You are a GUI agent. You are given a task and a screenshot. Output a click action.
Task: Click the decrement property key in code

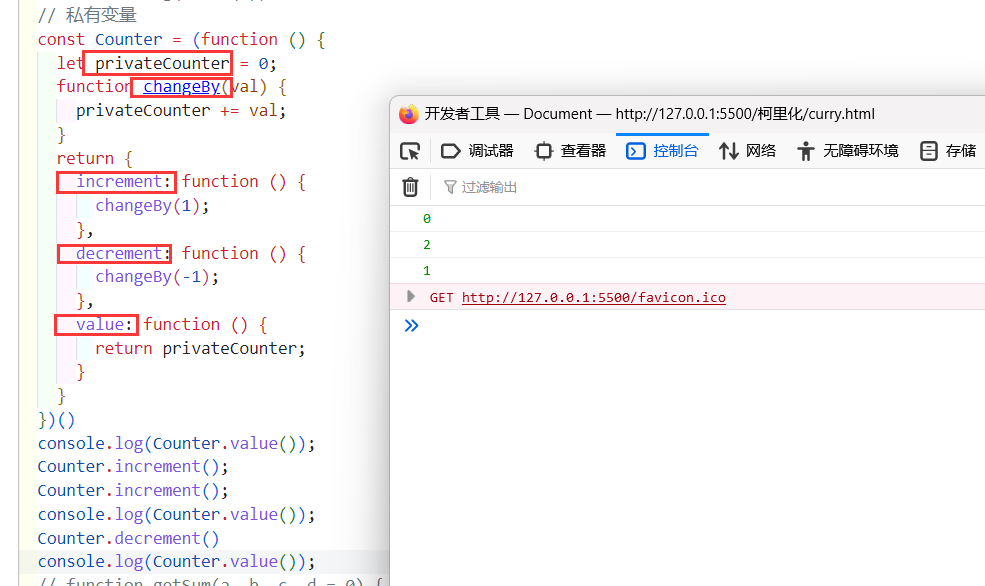pyautogui.click(x=119, y=253)
